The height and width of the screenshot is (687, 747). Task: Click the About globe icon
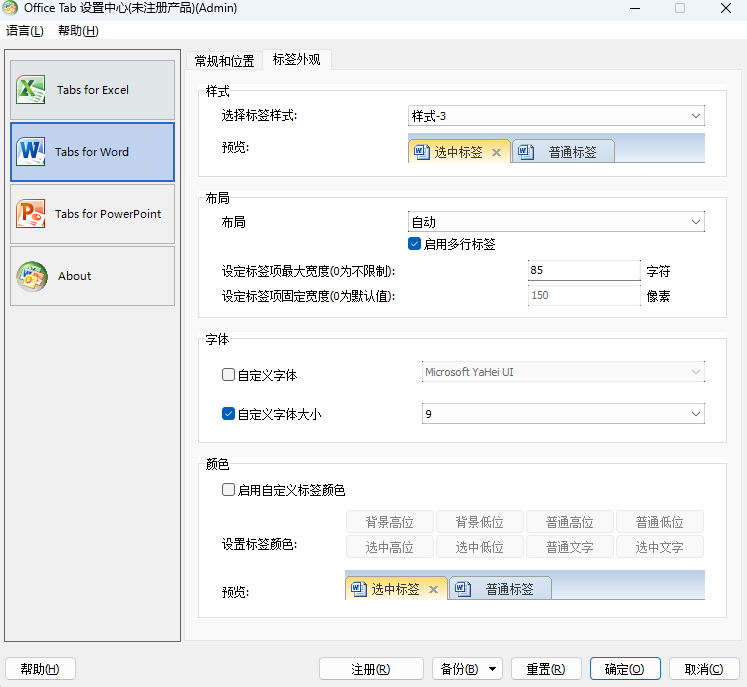(31, 276)
